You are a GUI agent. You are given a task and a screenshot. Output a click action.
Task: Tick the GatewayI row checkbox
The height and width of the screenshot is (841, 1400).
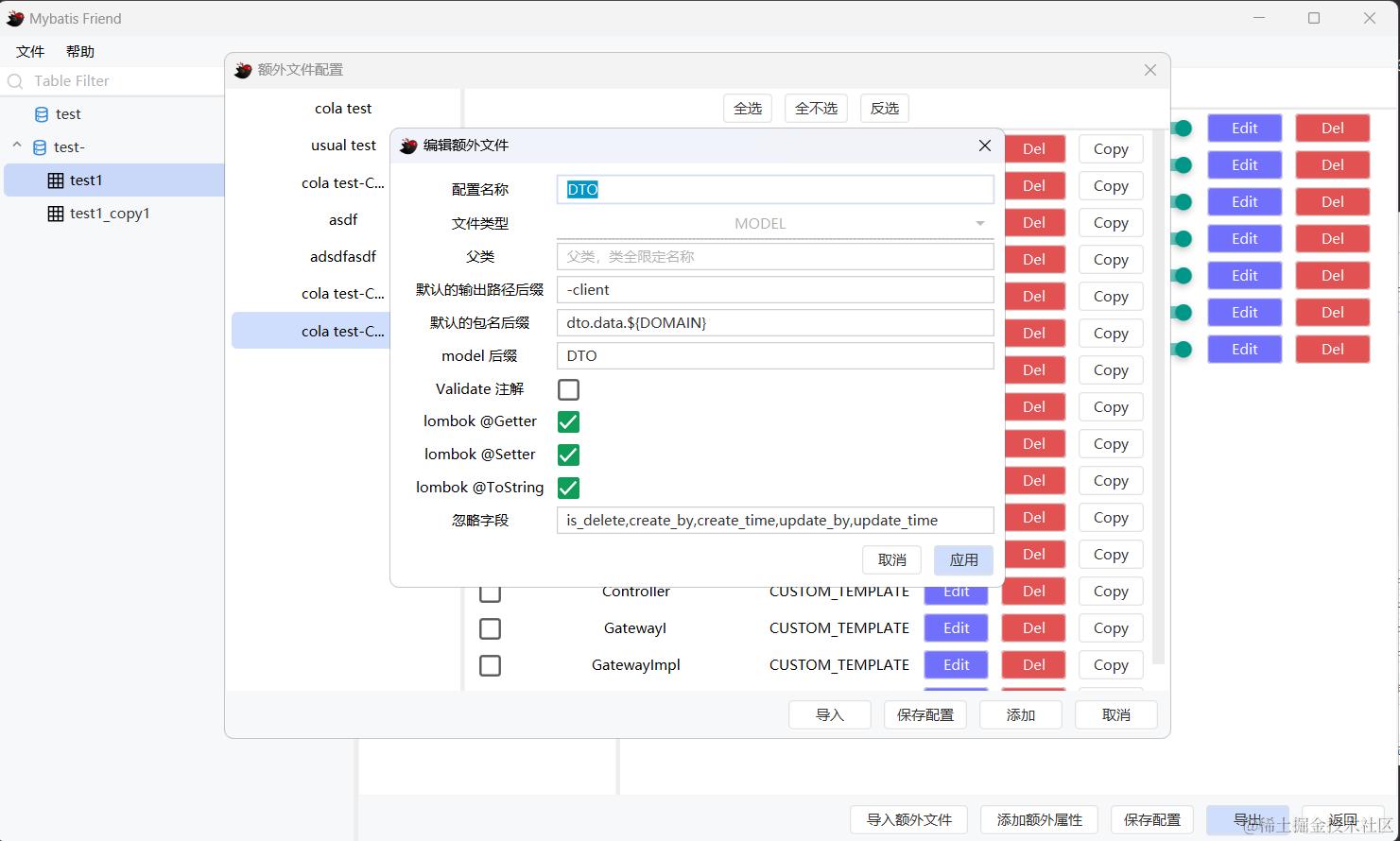pyautogui.click(x=490, y=628)
